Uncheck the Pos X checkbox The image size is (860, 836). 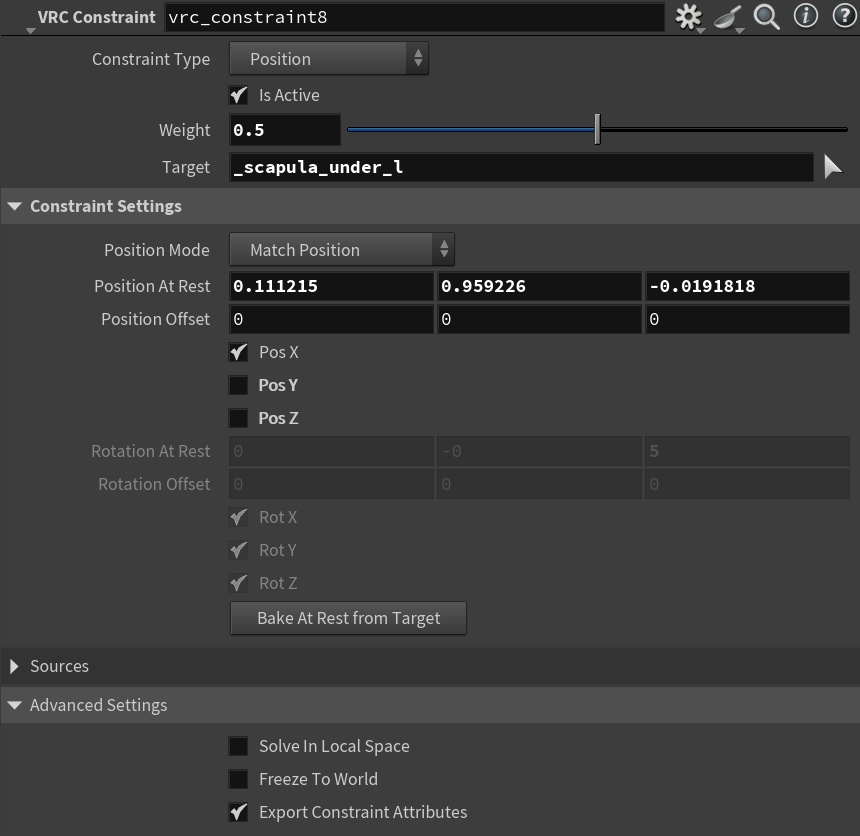(x=238, y=352)
